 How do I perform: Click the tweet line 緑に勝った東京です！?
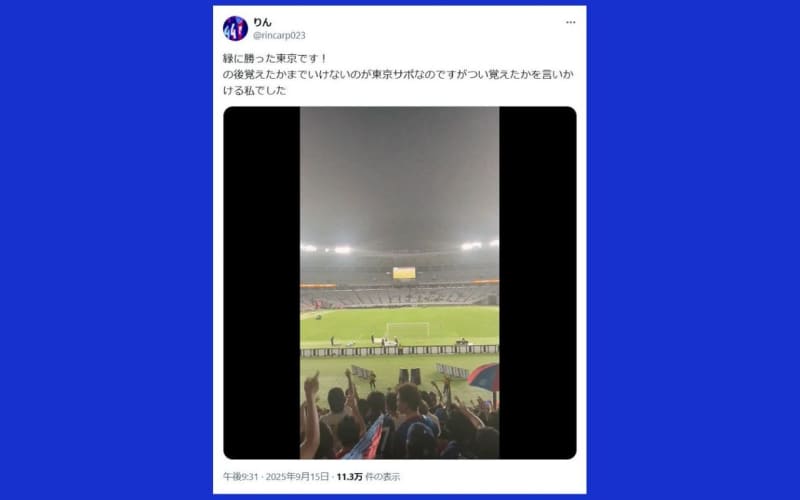[x=275, y=59]
